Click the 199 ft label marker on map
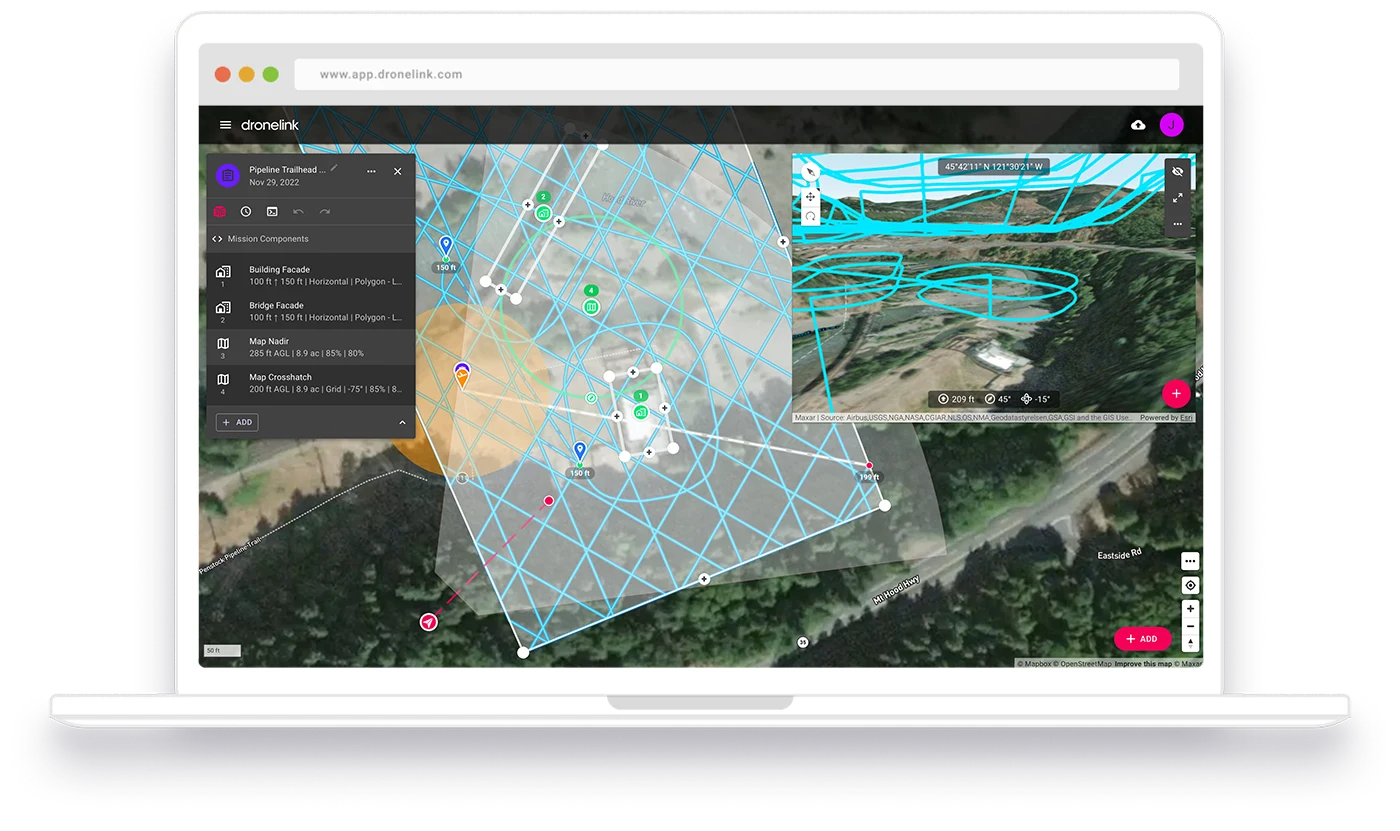The image size is (1400, 831). pos(869,477)
